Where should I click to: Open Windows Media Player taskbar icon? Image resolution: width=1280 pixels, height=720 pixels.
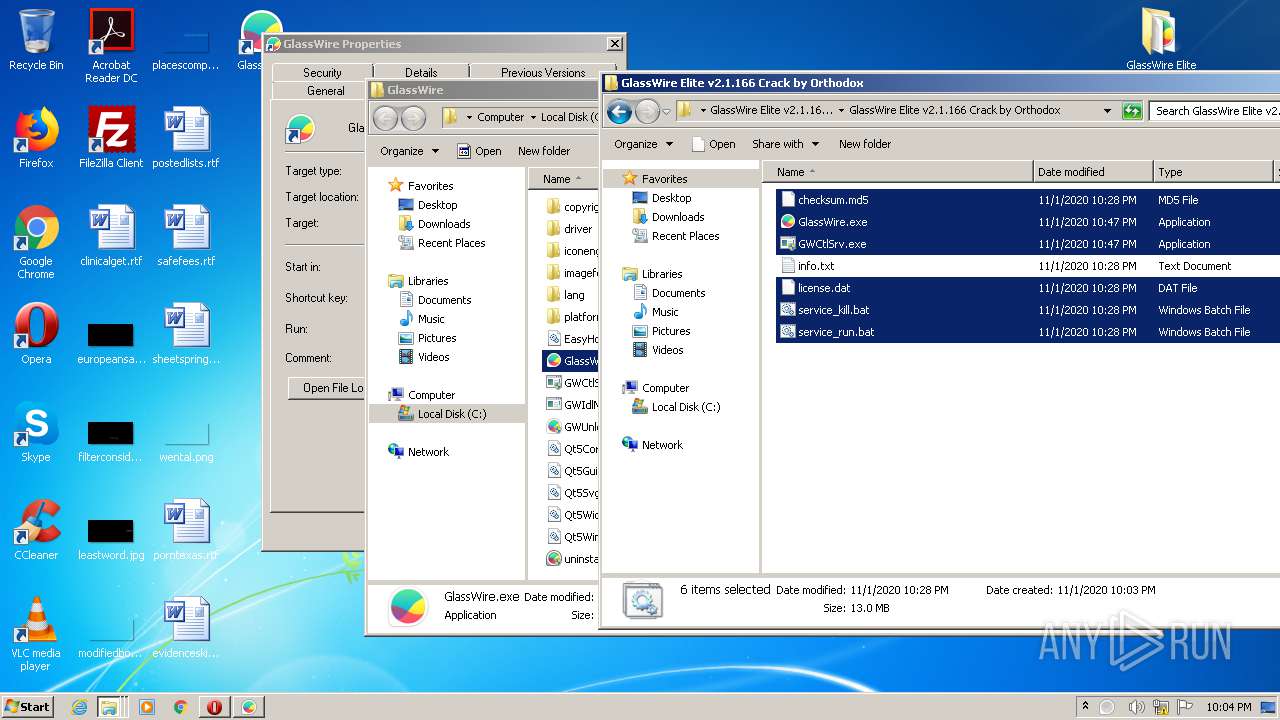147,707
